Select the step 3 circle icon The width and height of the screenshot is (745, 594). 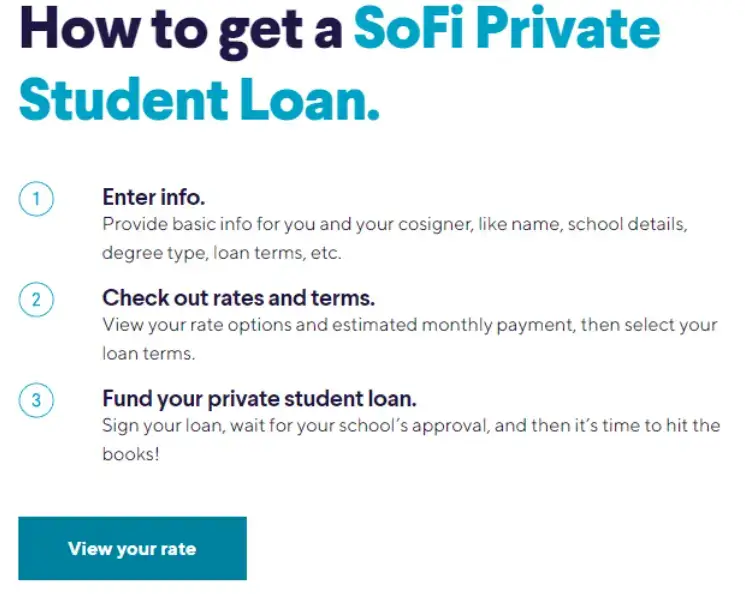pyautogui.click(x=36, y=400)
